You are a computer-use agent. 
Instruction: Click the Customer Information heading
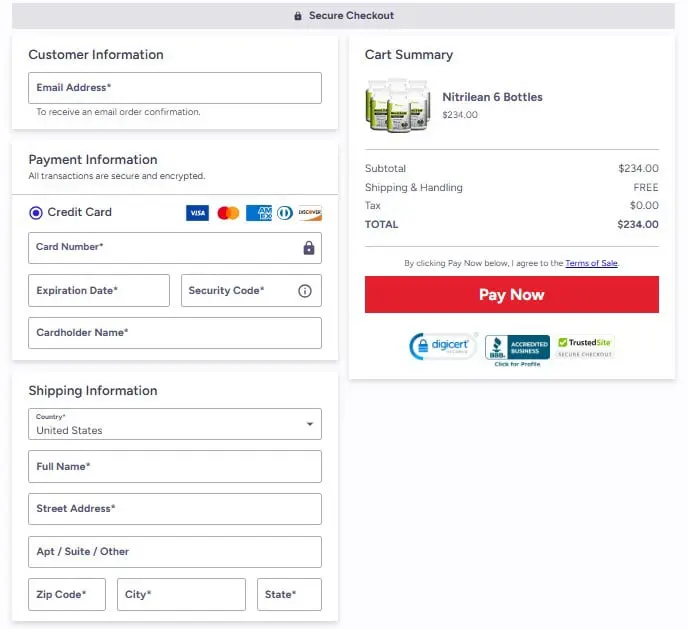[96, 55]
